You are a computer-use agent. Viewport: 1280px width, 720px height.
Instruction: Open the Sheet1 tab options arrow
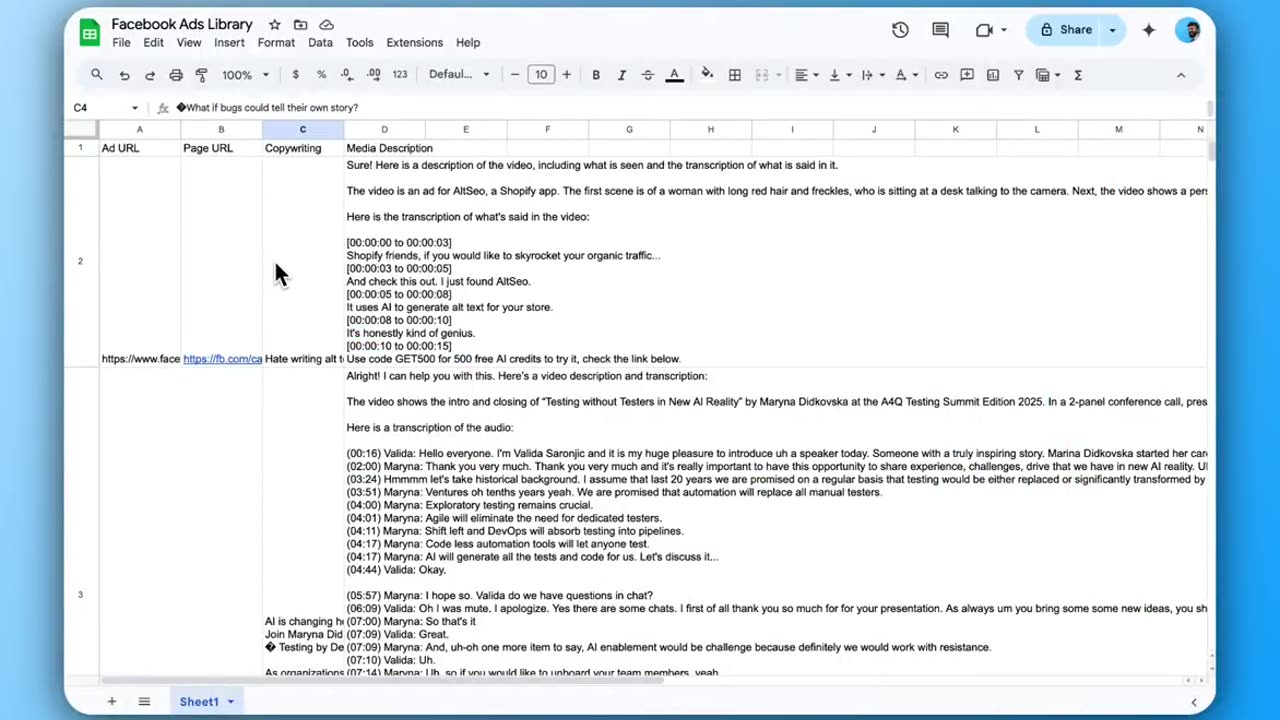(x=230, y=702)
